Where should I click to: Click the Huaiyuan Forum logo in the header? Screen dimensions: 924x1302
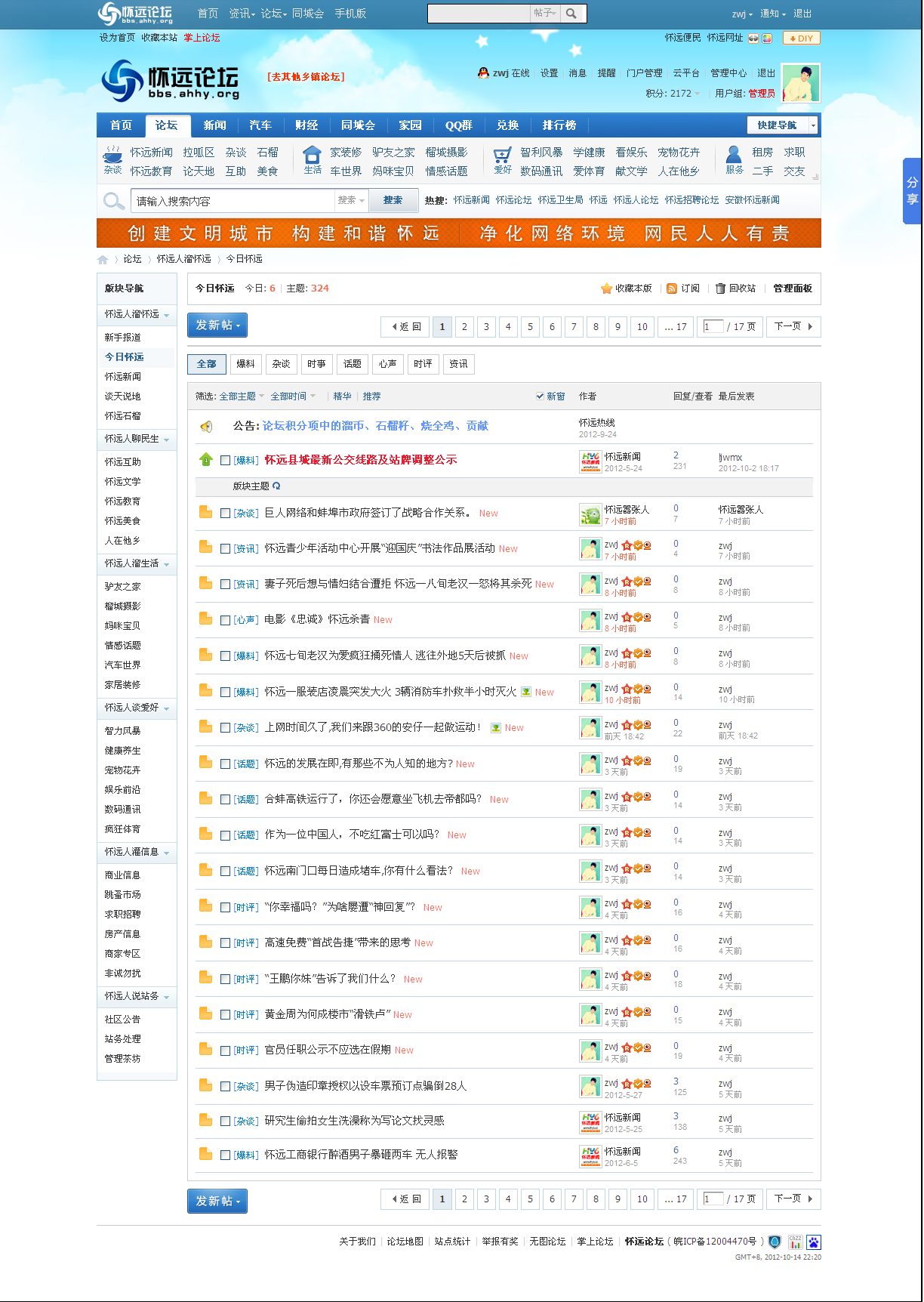tap(171, 82)
